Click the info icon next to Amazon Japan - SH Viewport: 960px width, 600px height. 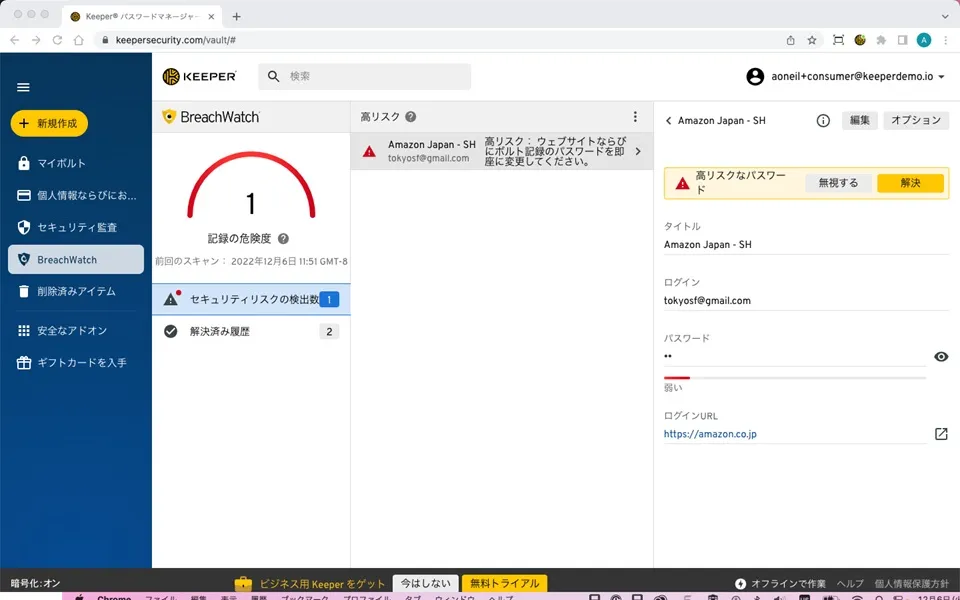[x=822, y=119]
